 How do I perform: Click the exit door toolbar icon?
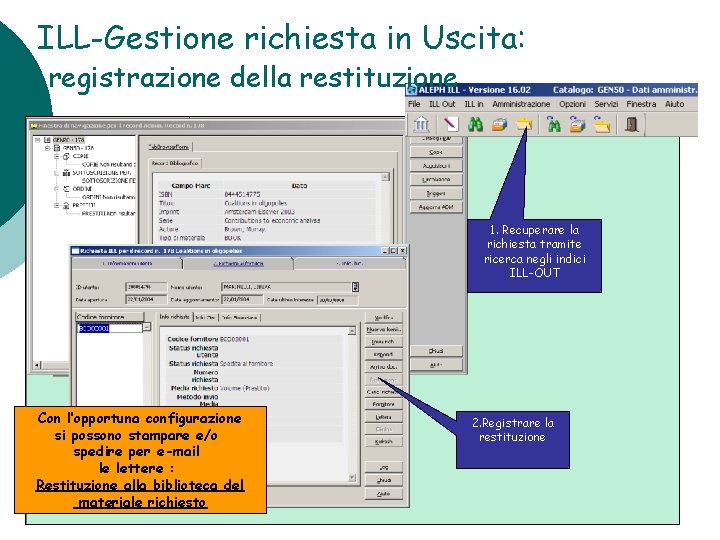(632, 124)
